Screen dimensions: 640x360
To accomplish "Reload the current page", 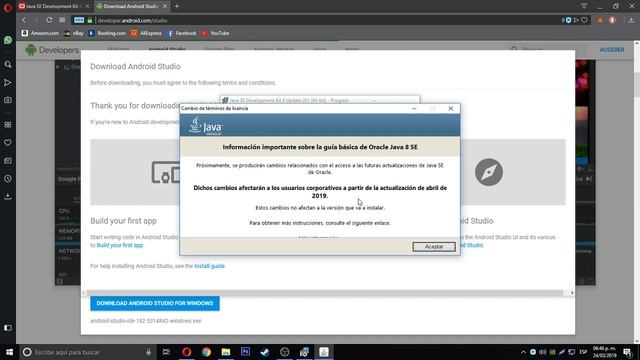I will (49, 20).
